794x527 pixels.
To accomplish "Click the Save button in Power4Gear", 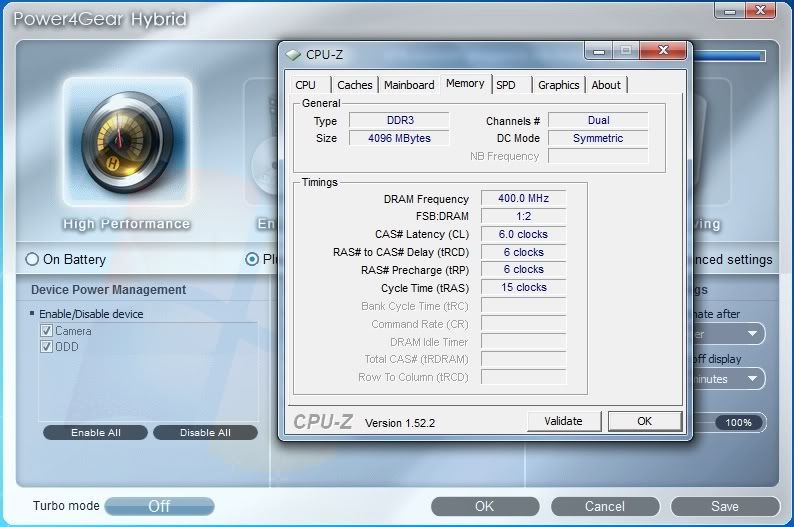I will (x=725, y=506).
